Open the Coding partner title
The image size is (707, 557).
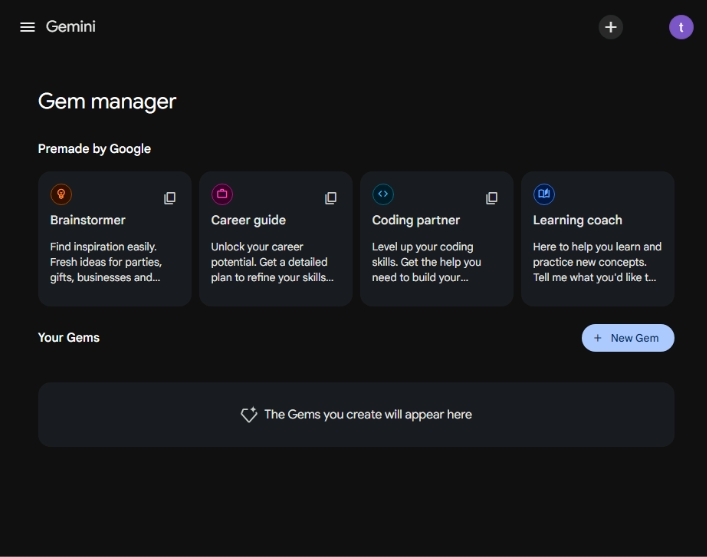click(416, 220)
